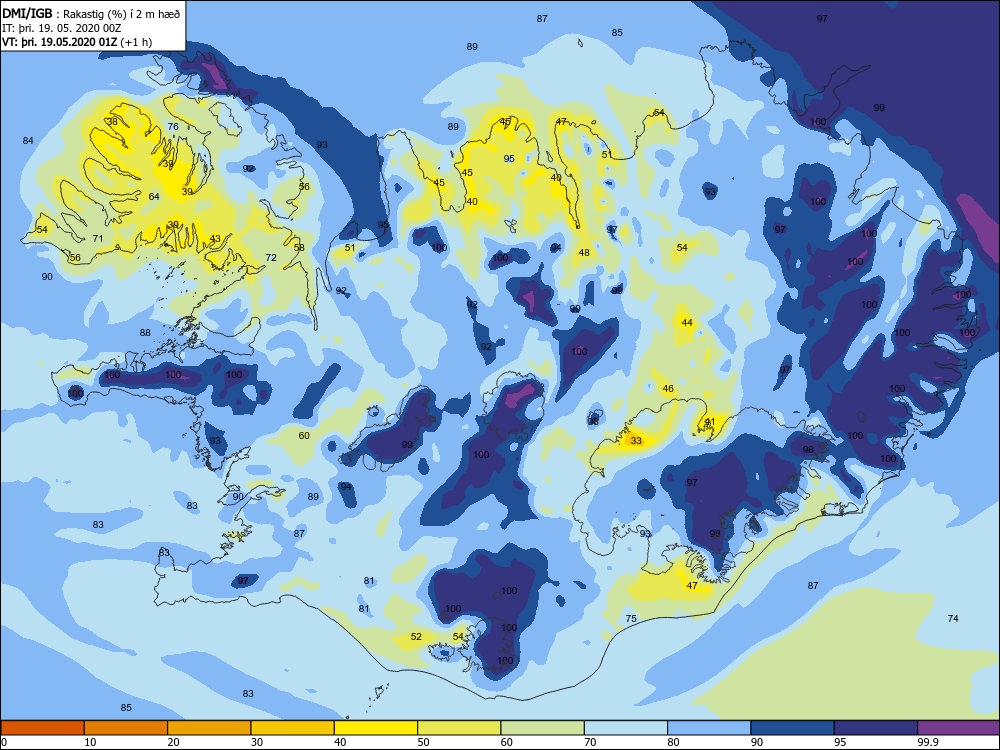1000x750 pixels.
Task: Click the humidity value '60' on the map
Action: point(304,436)
